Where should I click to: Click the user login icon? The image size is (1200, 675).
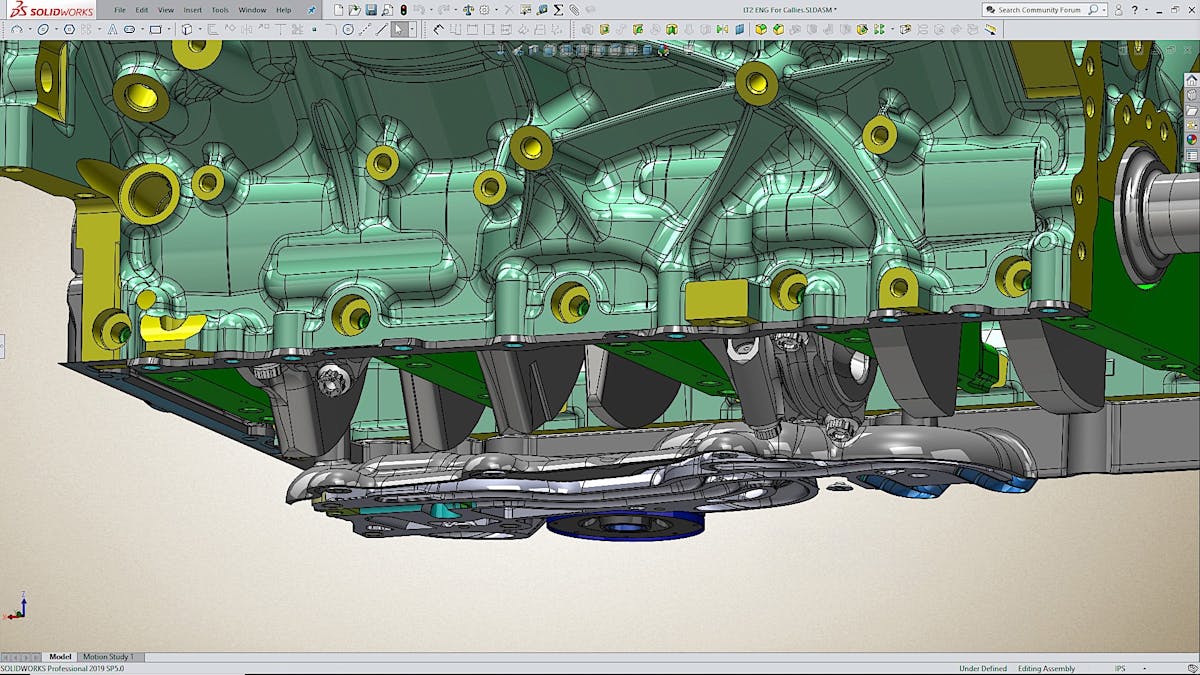point(1118,10)
